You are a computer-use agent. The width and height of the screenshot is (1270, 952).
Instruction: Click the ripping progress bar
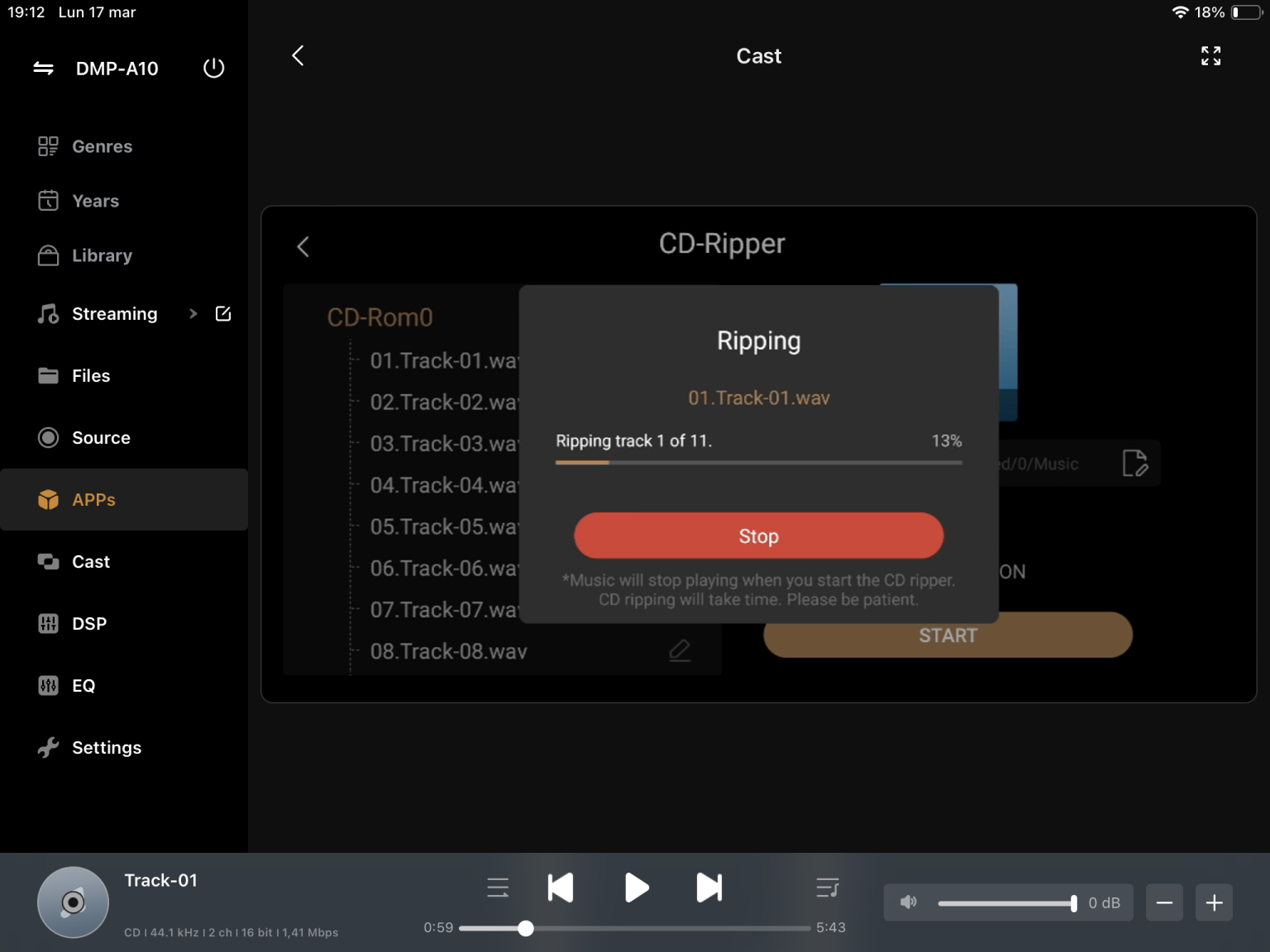pyautogui.click(x=758, y=463)
